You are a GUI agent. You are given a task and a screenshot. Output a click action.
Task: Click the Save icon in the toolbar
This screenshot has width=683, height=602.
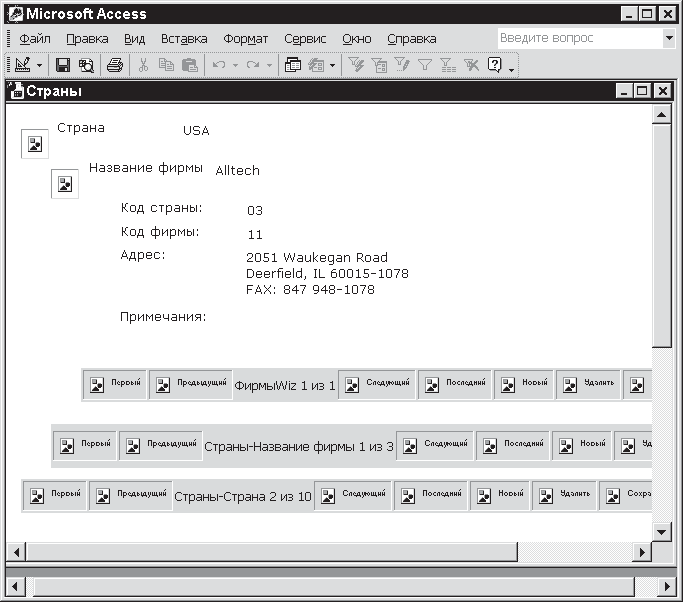[63, 65]
